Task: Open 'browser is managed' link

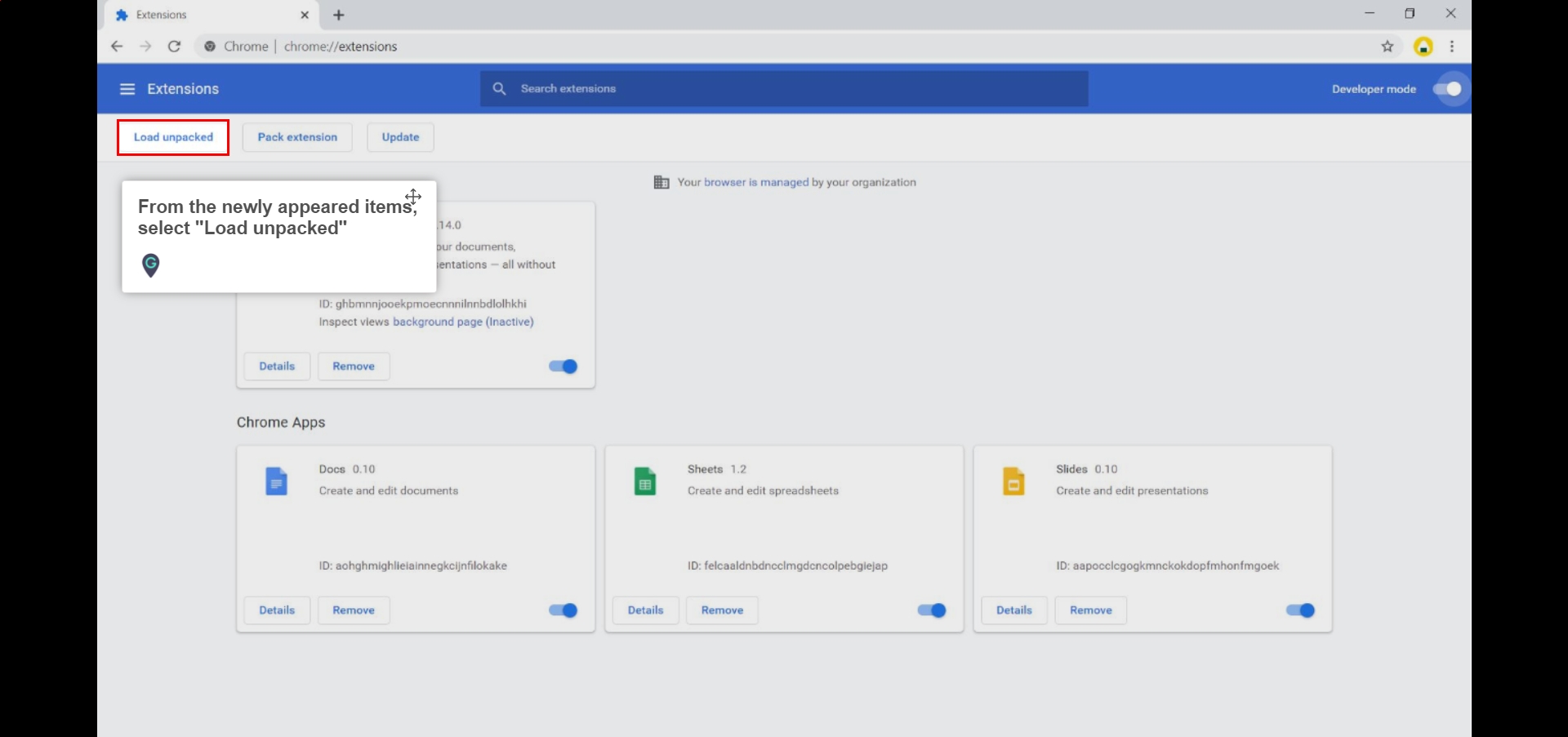Action: click(x=756, y=182)
